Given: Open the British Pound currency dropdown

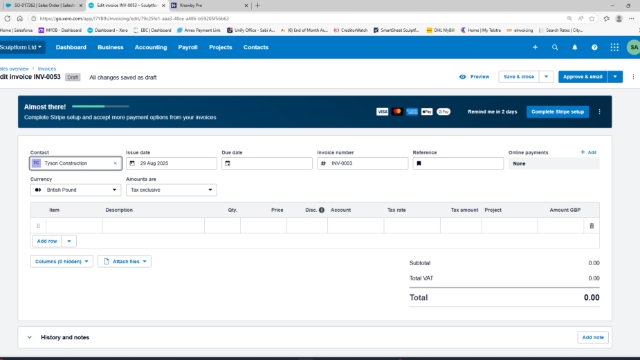Looking at the screenshot, I should [x=76, y=190].
